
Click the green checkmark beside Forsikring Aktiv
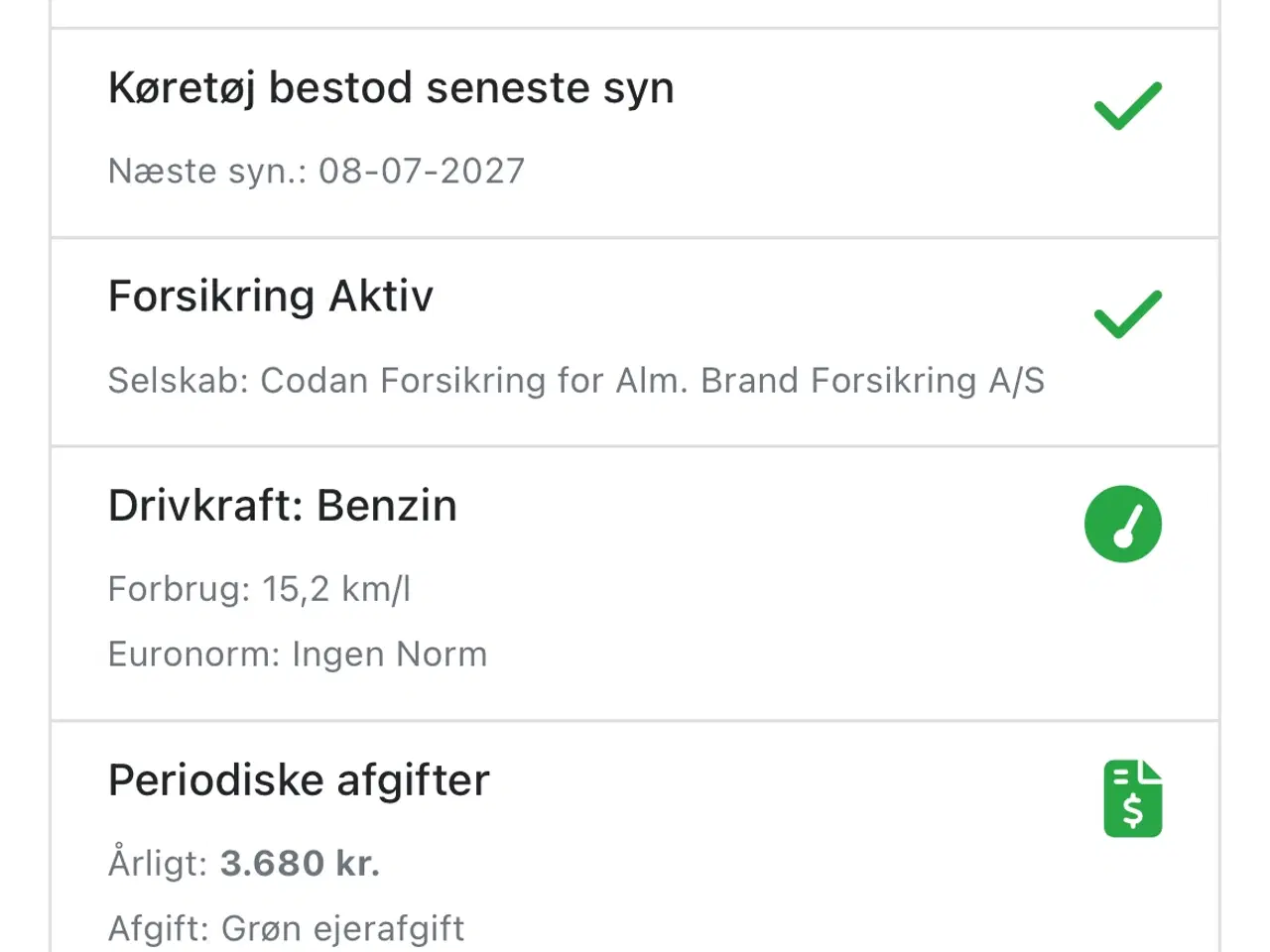point(1127,314)
